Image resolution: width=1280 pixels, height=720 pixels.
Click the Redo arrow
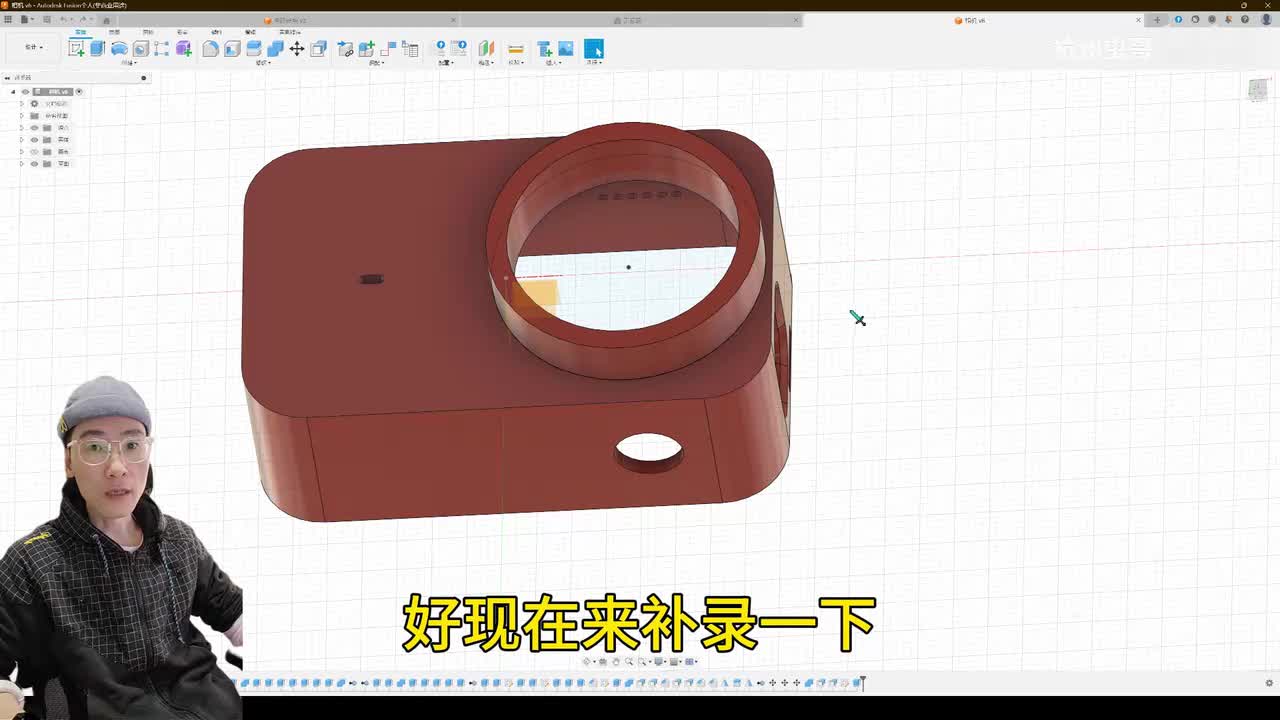[x=83, y=19]
